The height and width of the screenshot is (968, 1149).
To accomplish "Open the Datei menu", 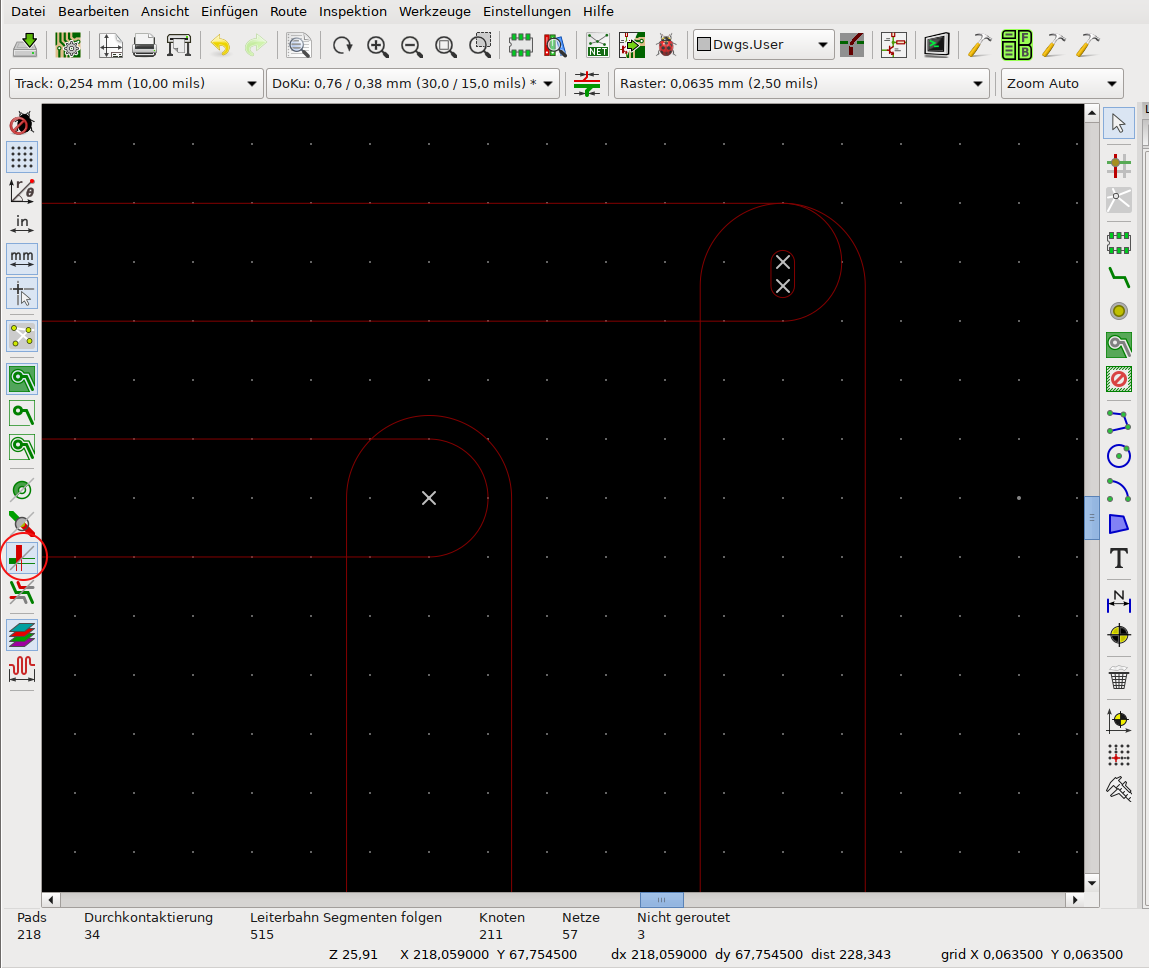I will (x=28, y=11).
